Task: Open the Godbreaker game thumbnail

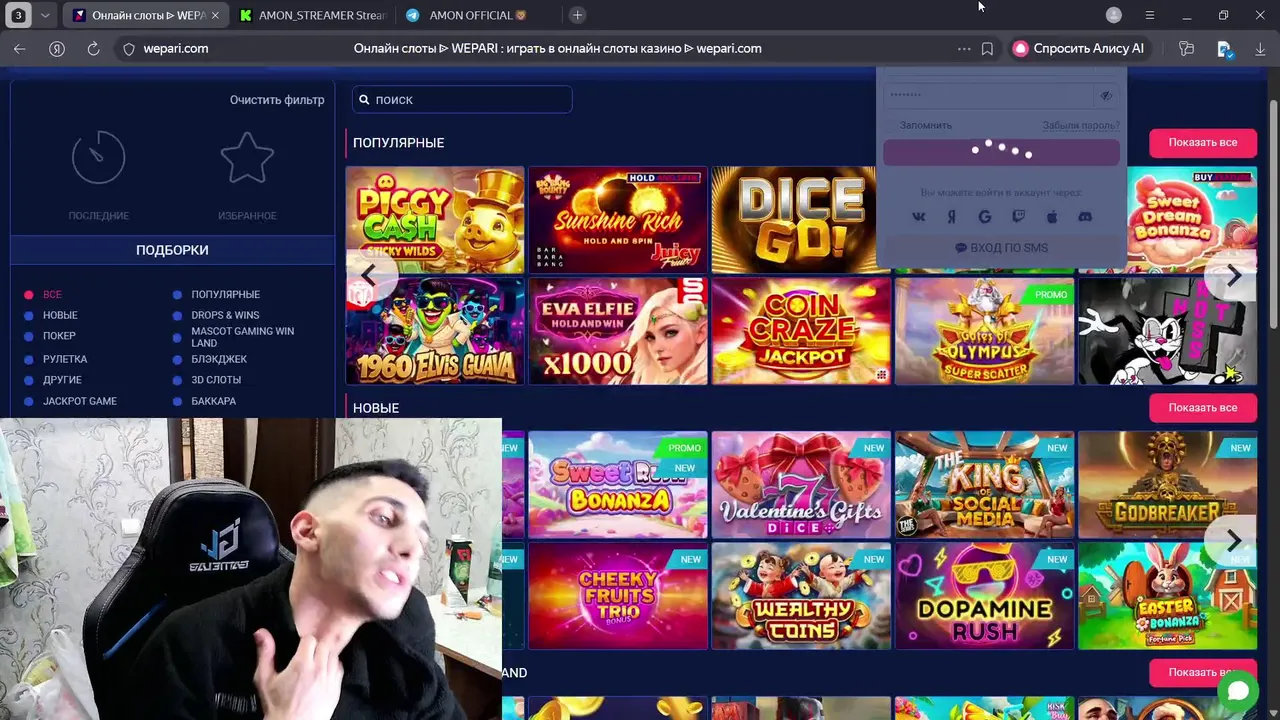Action: click(x=1168, y=485)
